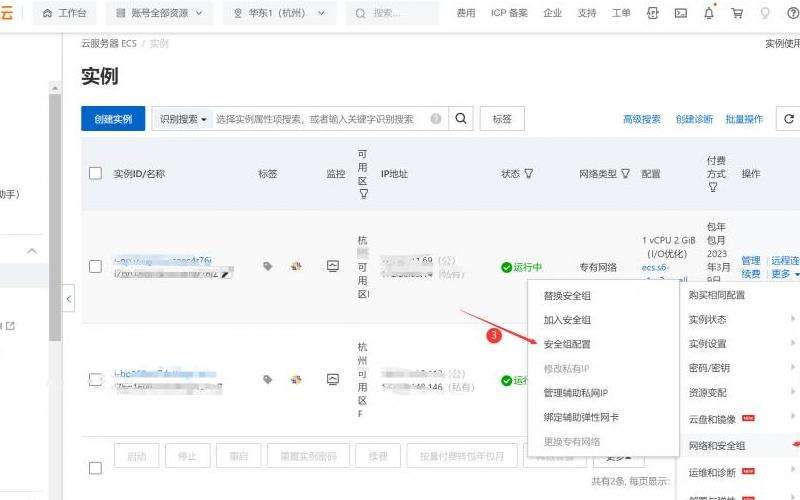
Task: Select 云盘和镜像 menu entry
Action: [x=712, y=419]
